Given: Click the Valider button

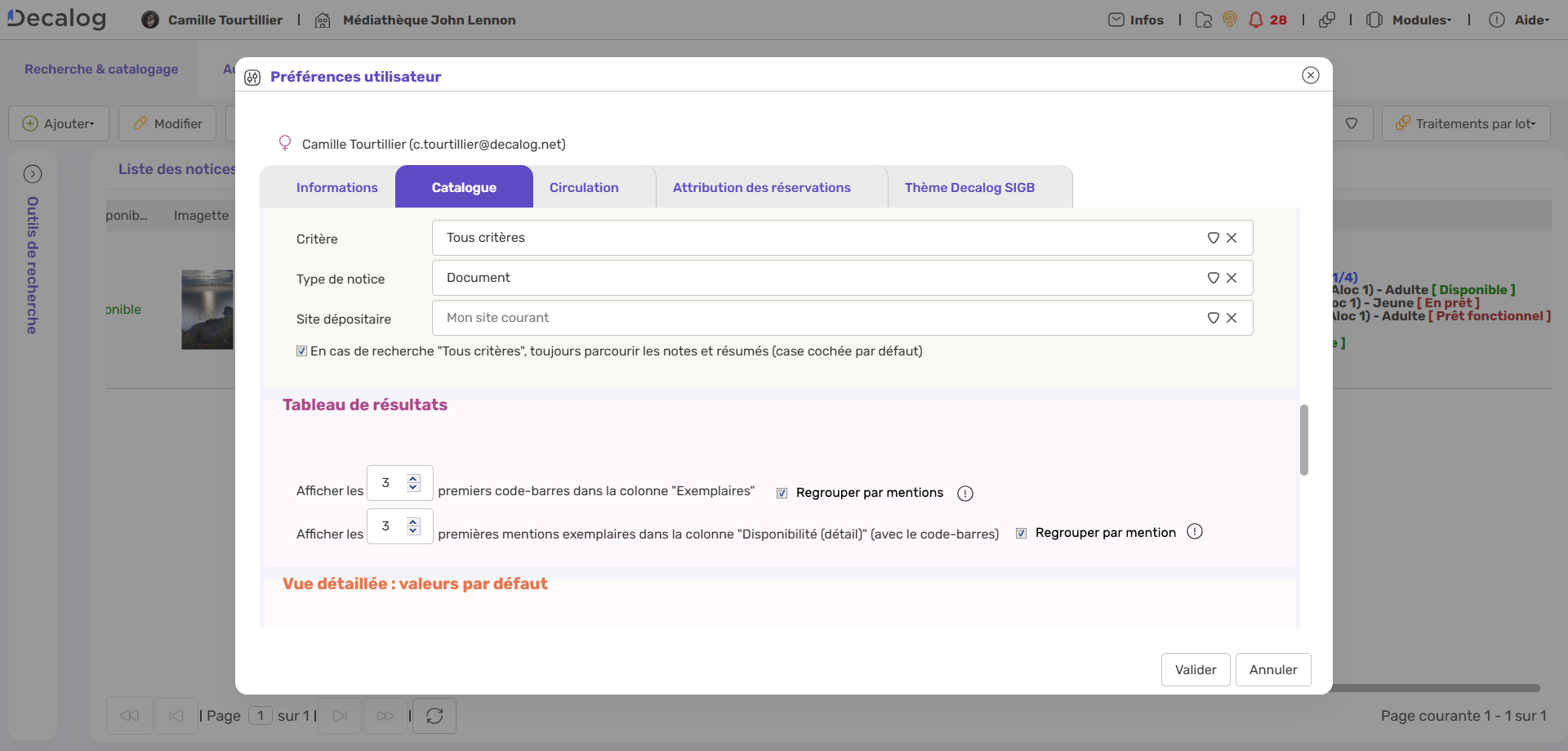Looking at the screenshot, I should click(1195, 669).
